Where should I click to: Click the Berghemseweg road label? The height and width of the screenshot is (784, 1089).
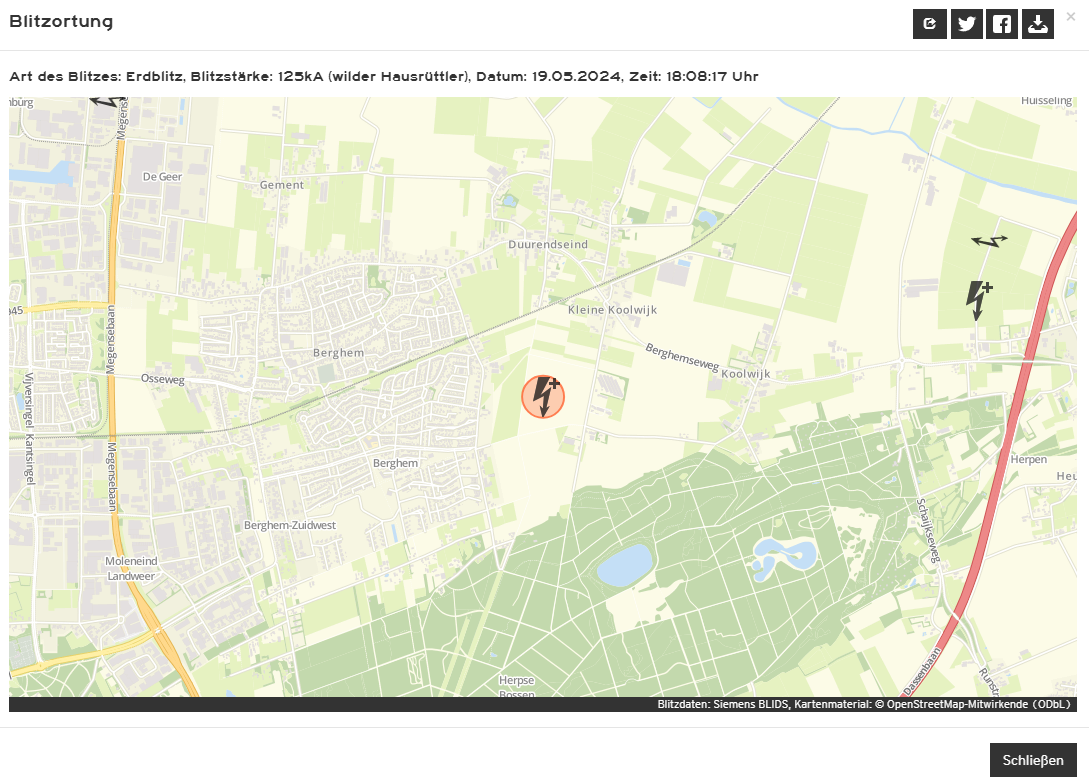pyautogui.click(x=682, y=357)
